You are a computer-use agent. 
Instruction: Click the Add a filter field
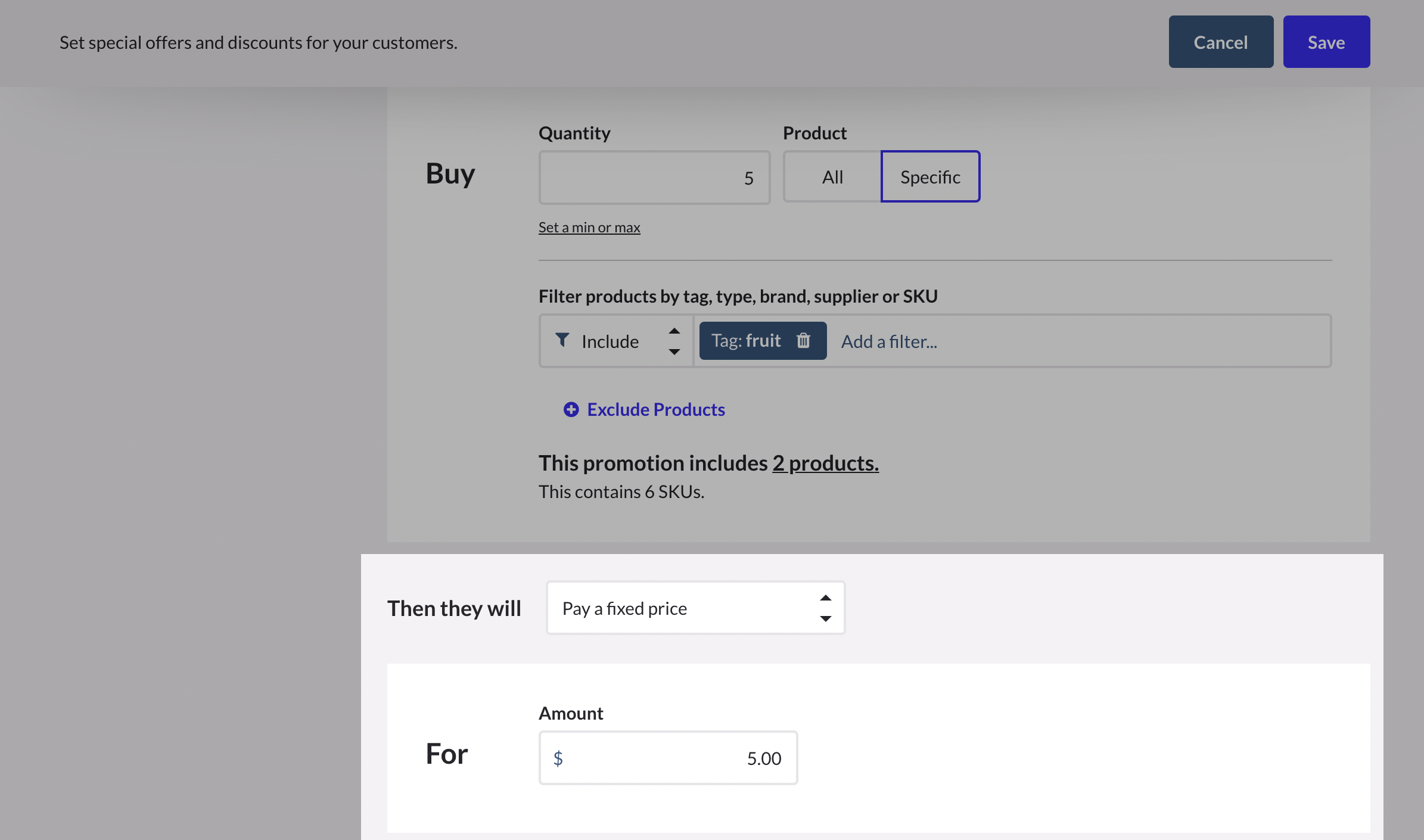(889, 341)
